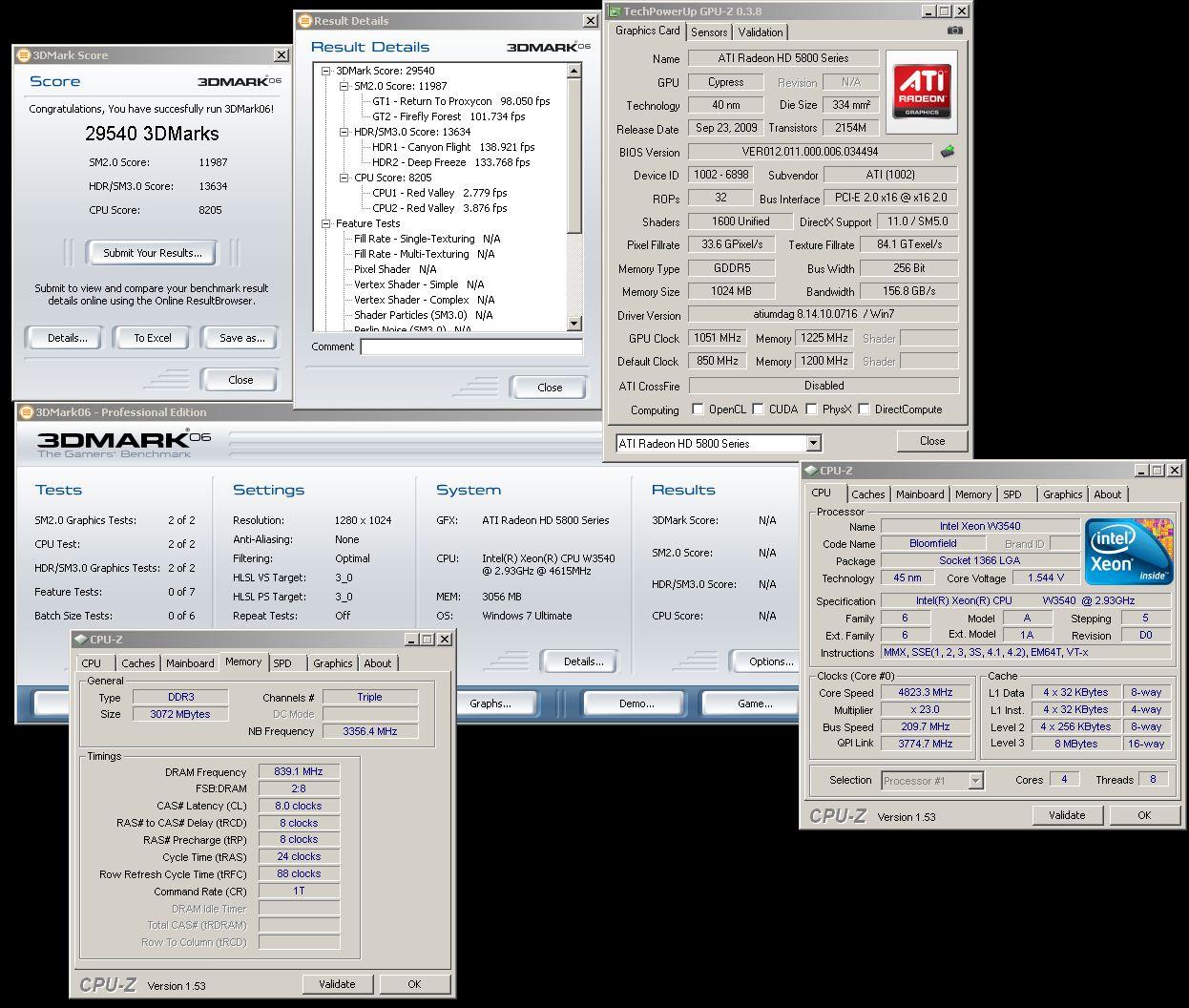Click GPU-Z title bar icon
The width and height of the screenshot is (1189, 1008).
pos(615,11)
